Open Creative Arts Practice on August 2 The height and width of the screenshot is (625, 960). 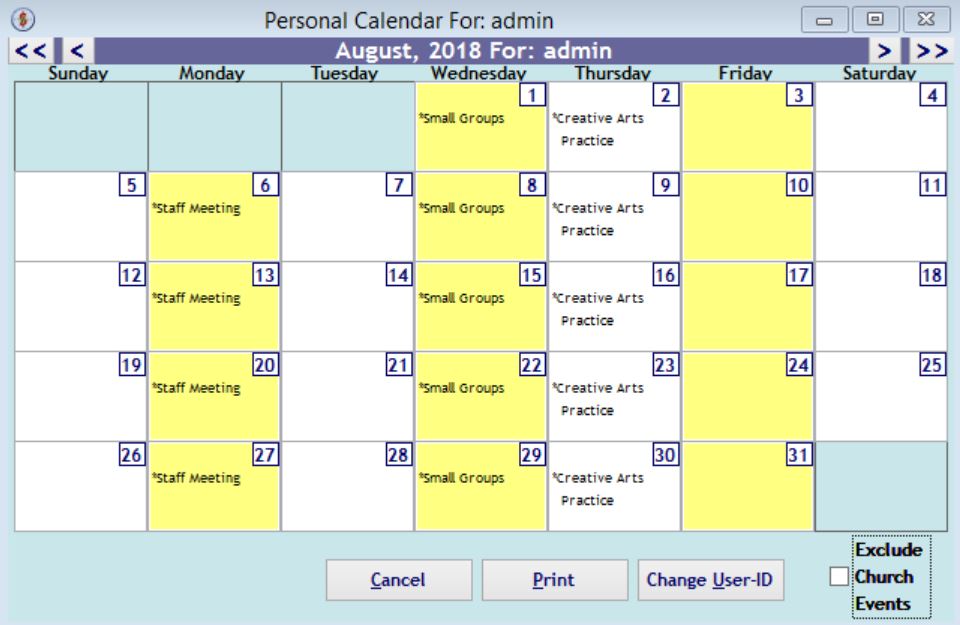(x=598, y=128)
